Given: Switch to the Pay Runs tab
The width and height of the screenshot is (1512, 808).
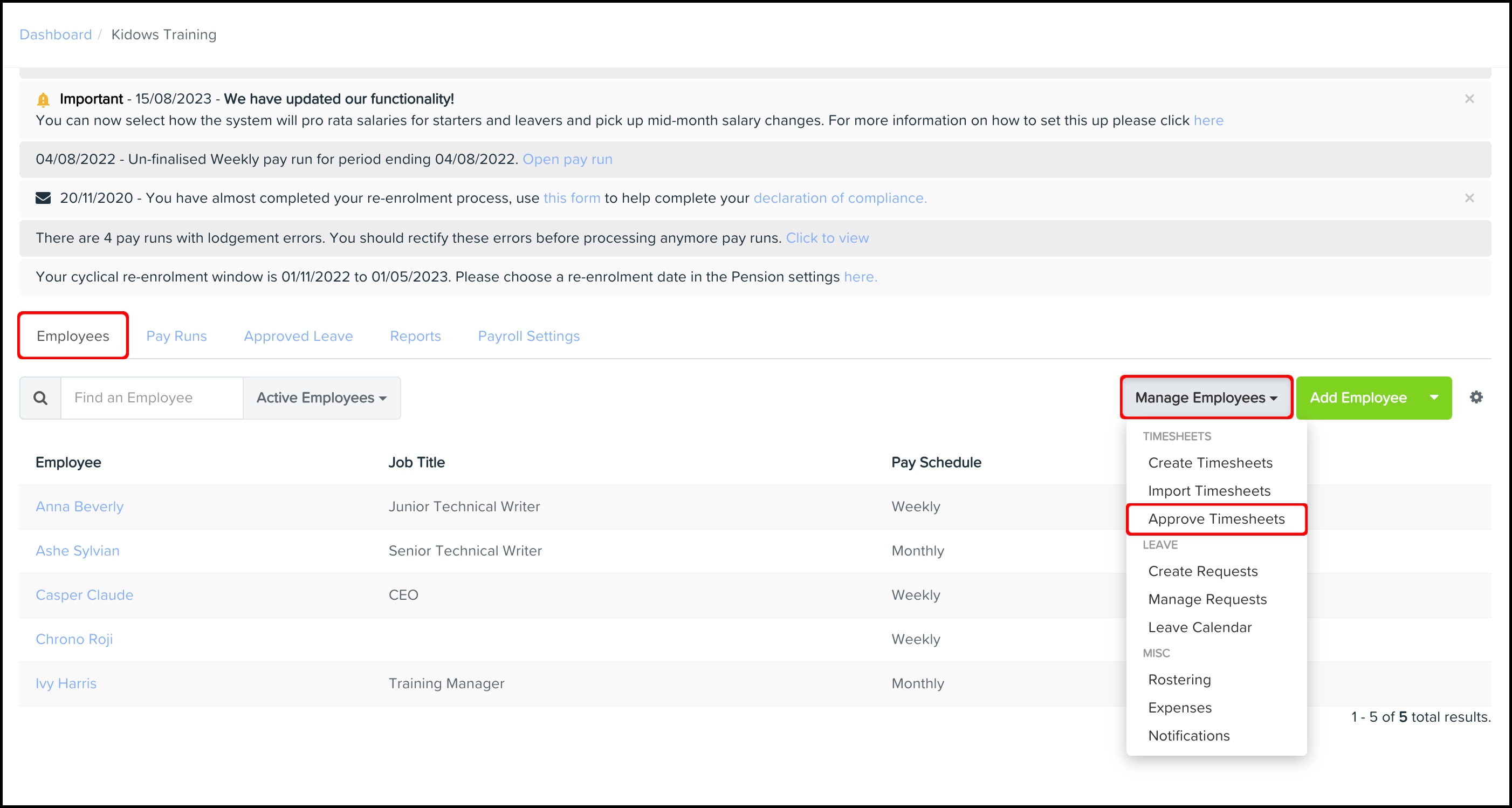Looking at the screenshot, I should [176, 336].
